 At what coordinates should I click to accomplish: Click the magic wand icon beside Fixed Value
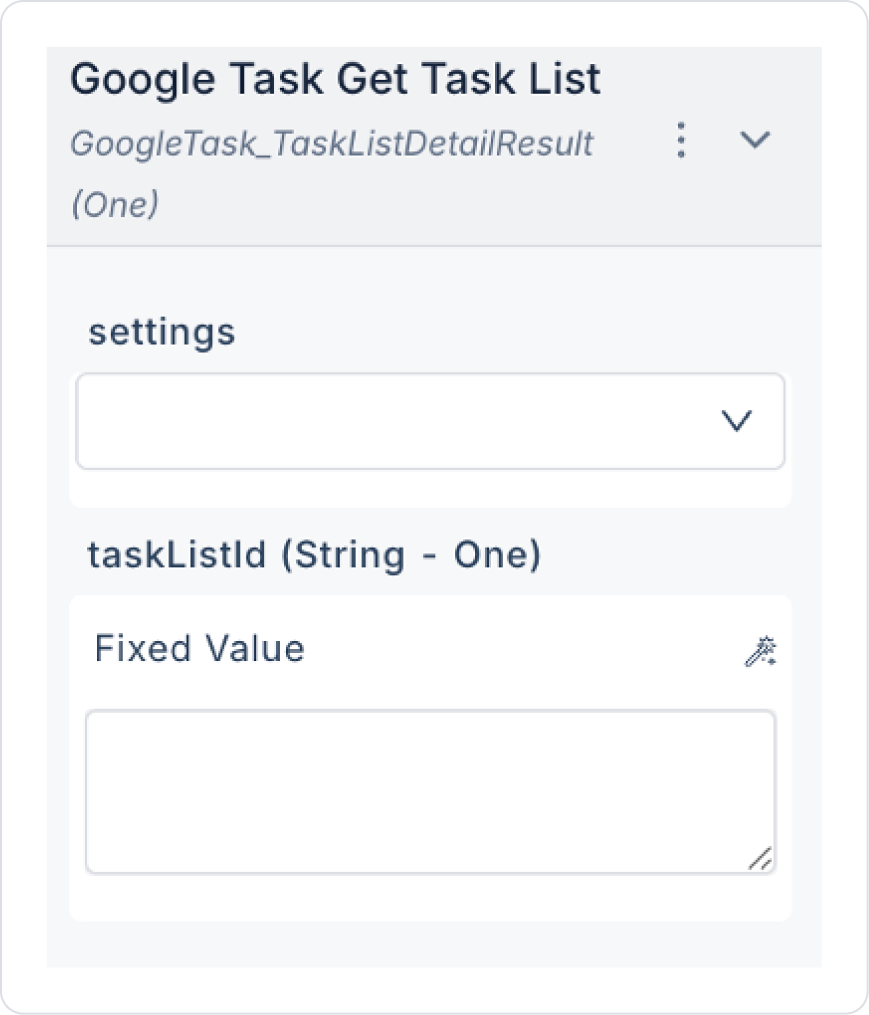point(760,651)
